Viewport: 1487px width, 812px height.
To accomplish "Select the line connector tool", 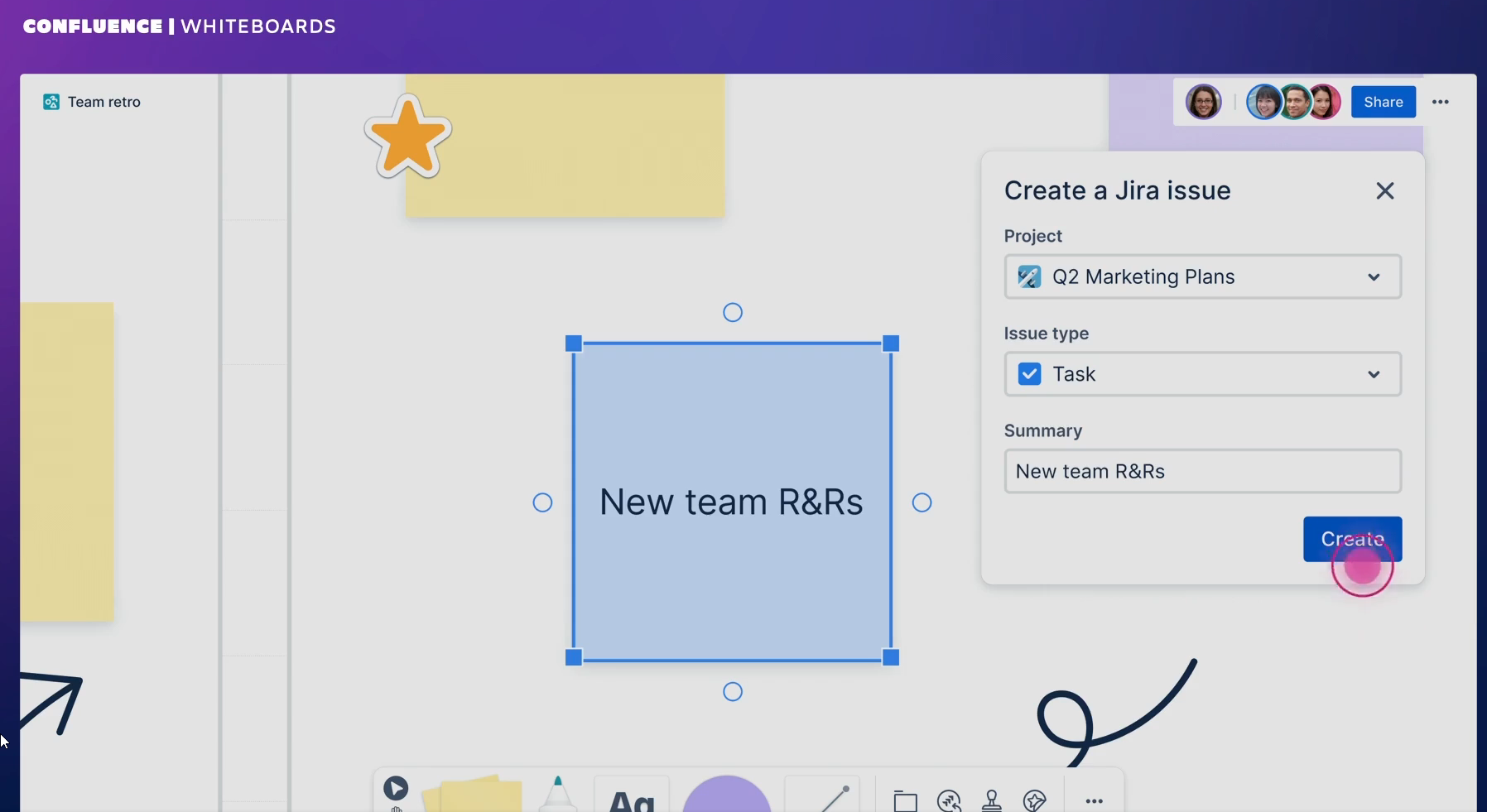I will coord(831,798).
